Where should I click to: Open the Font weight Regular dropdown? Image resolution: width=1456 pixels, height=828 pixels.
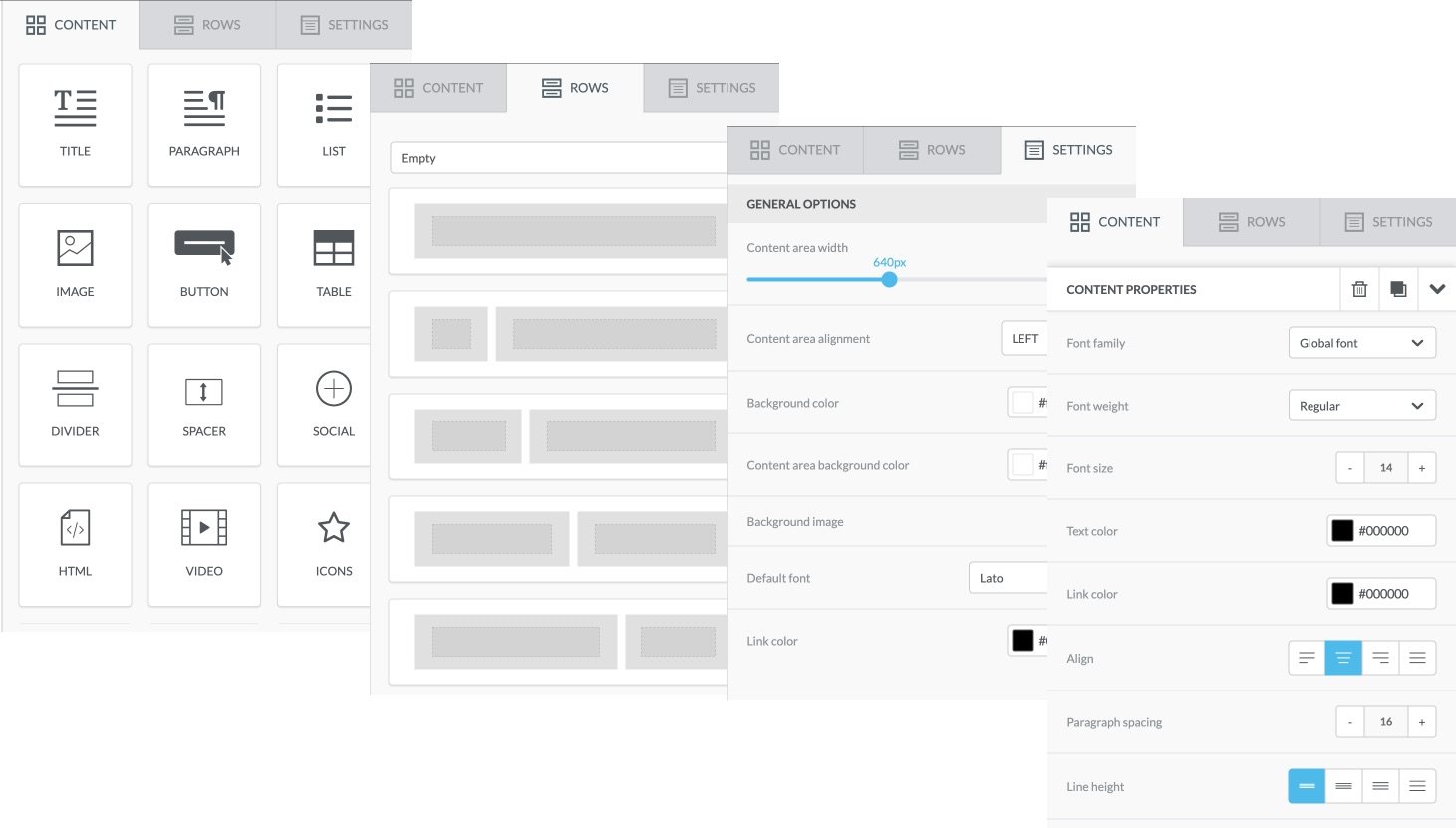pos(1361,406)
